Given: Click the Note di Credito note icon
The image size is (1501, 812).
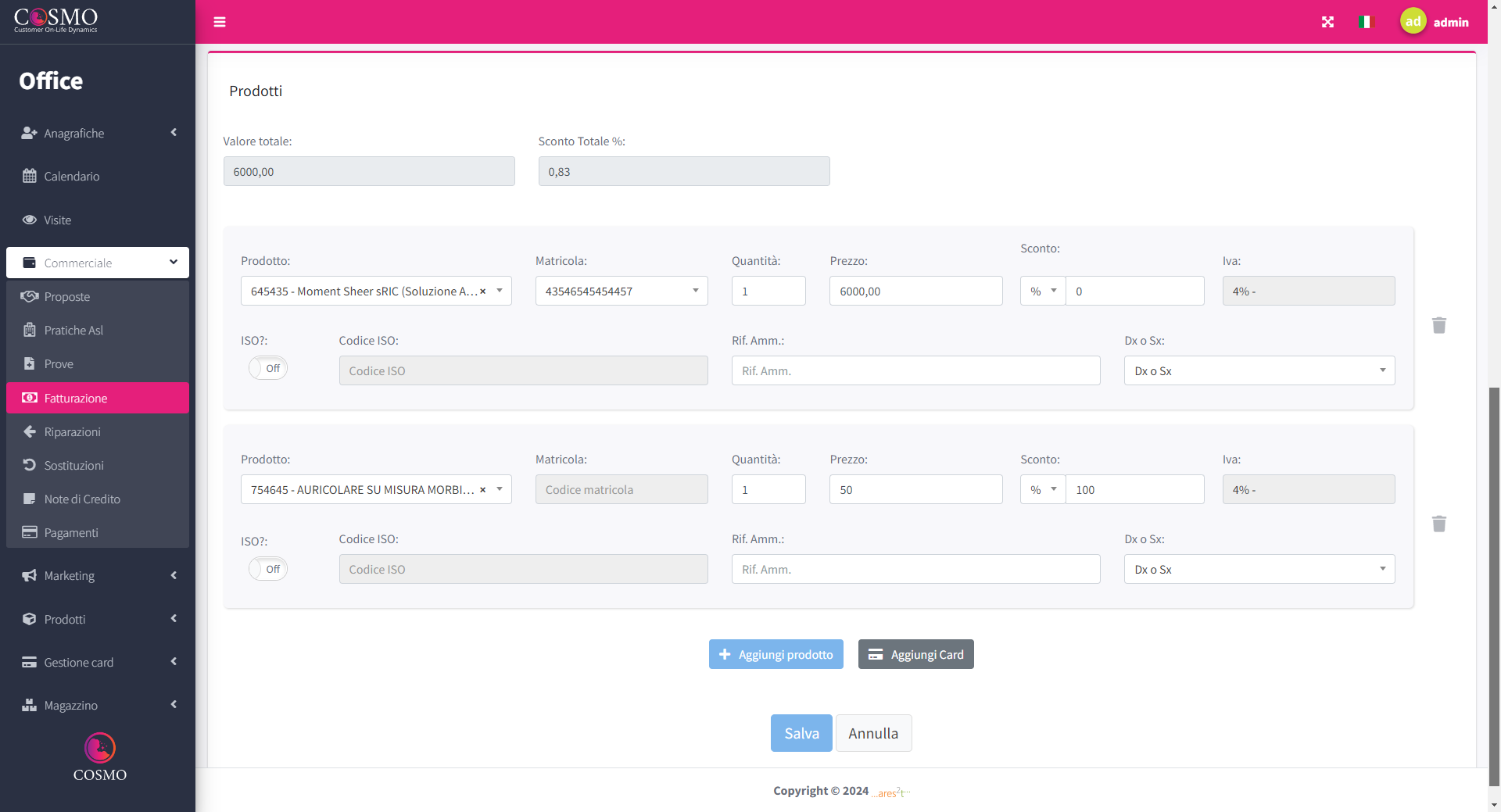Looking at the screenshot, I should click(30, 499).
